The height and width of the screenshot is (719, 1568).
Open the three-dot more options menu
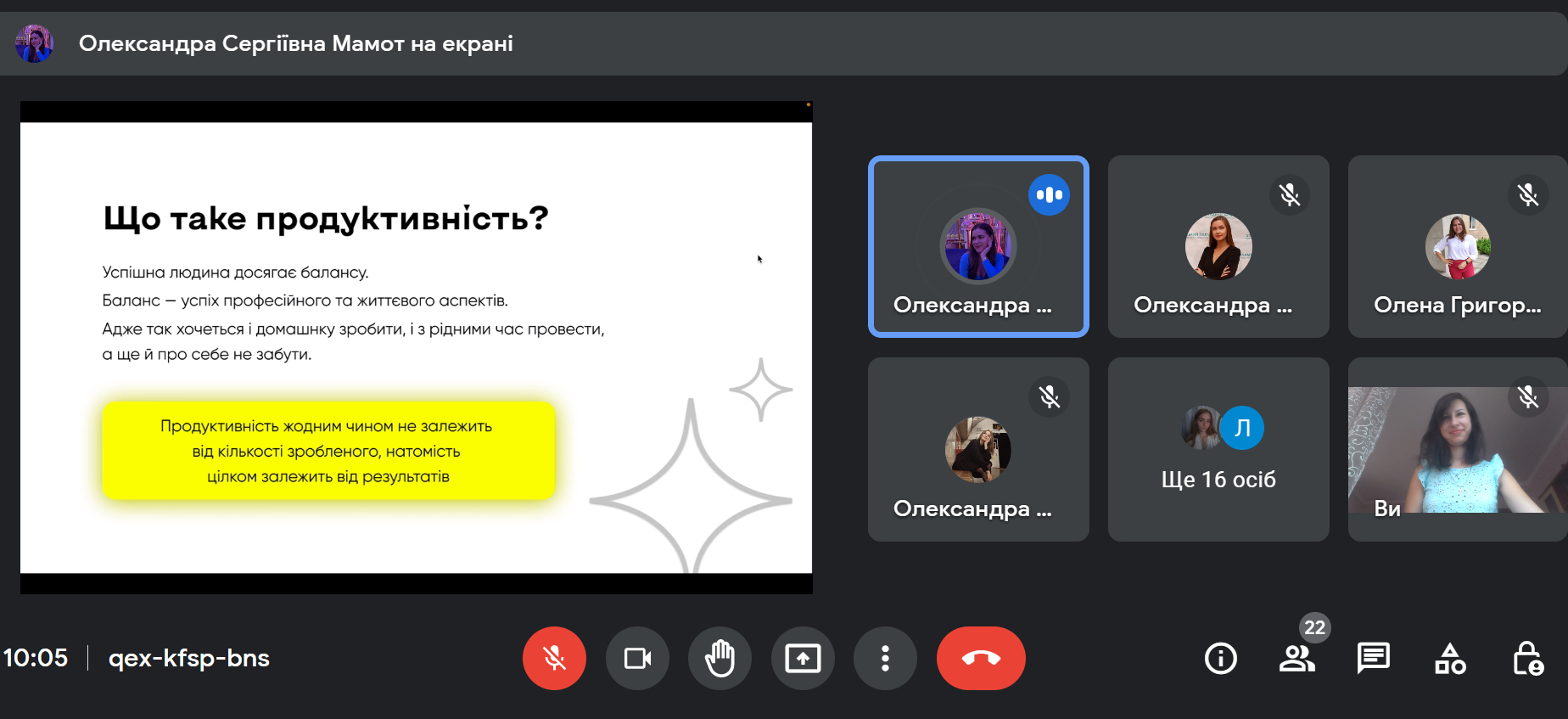pos(885,658)
